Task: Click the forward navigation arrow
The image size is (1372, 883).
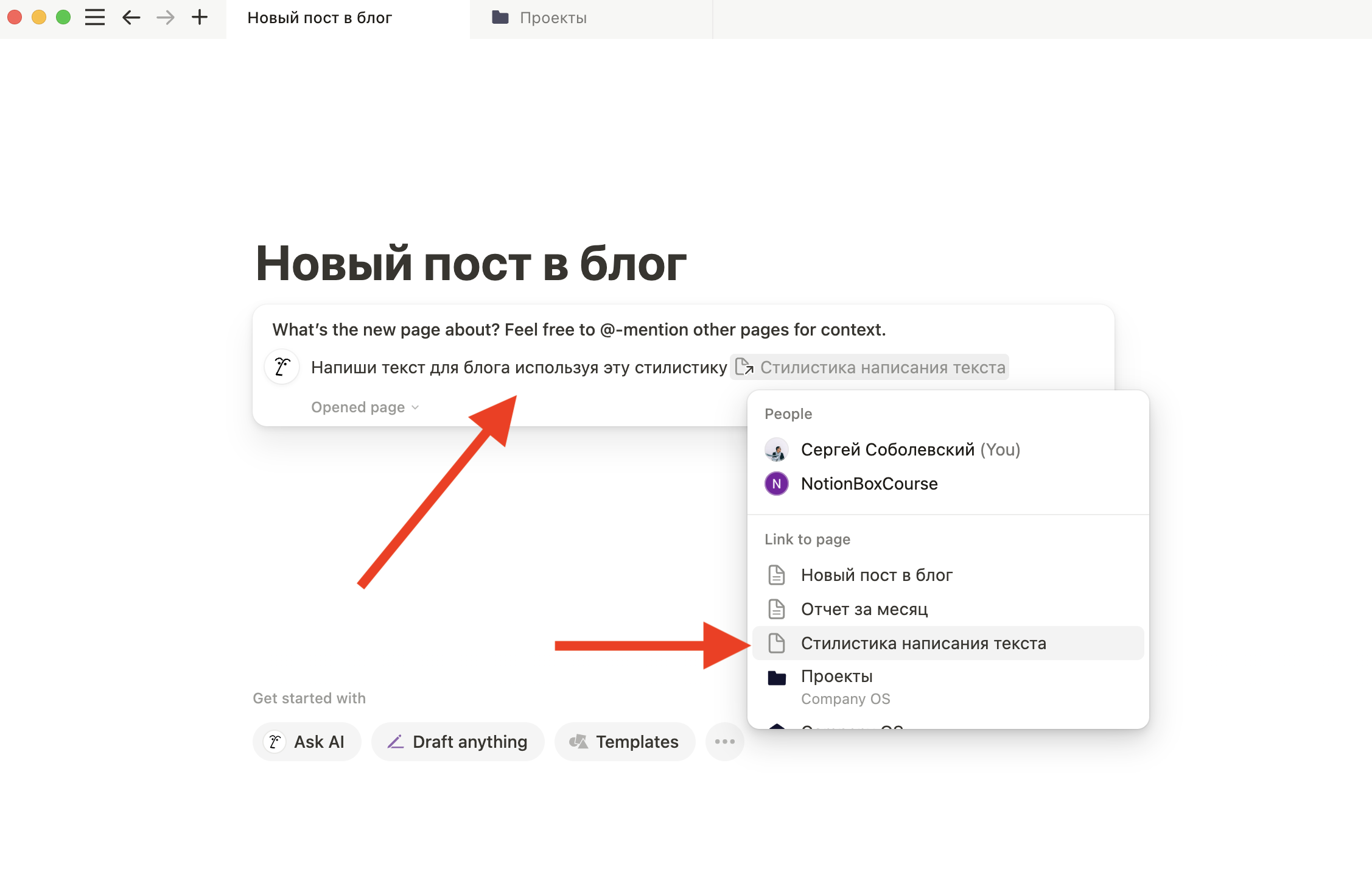Action: [x=163, y=16]
